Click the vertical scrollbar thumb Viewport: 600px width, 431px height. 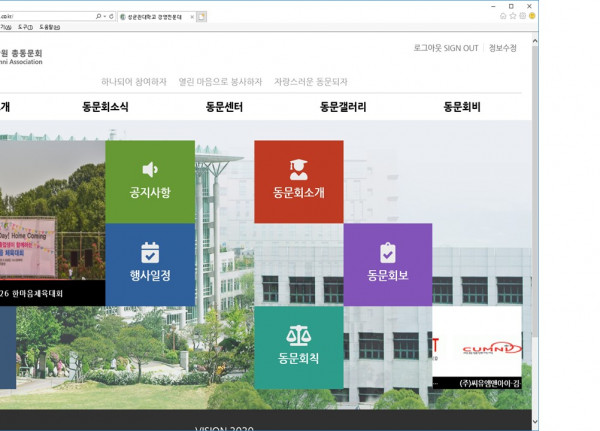coord(535,191)
